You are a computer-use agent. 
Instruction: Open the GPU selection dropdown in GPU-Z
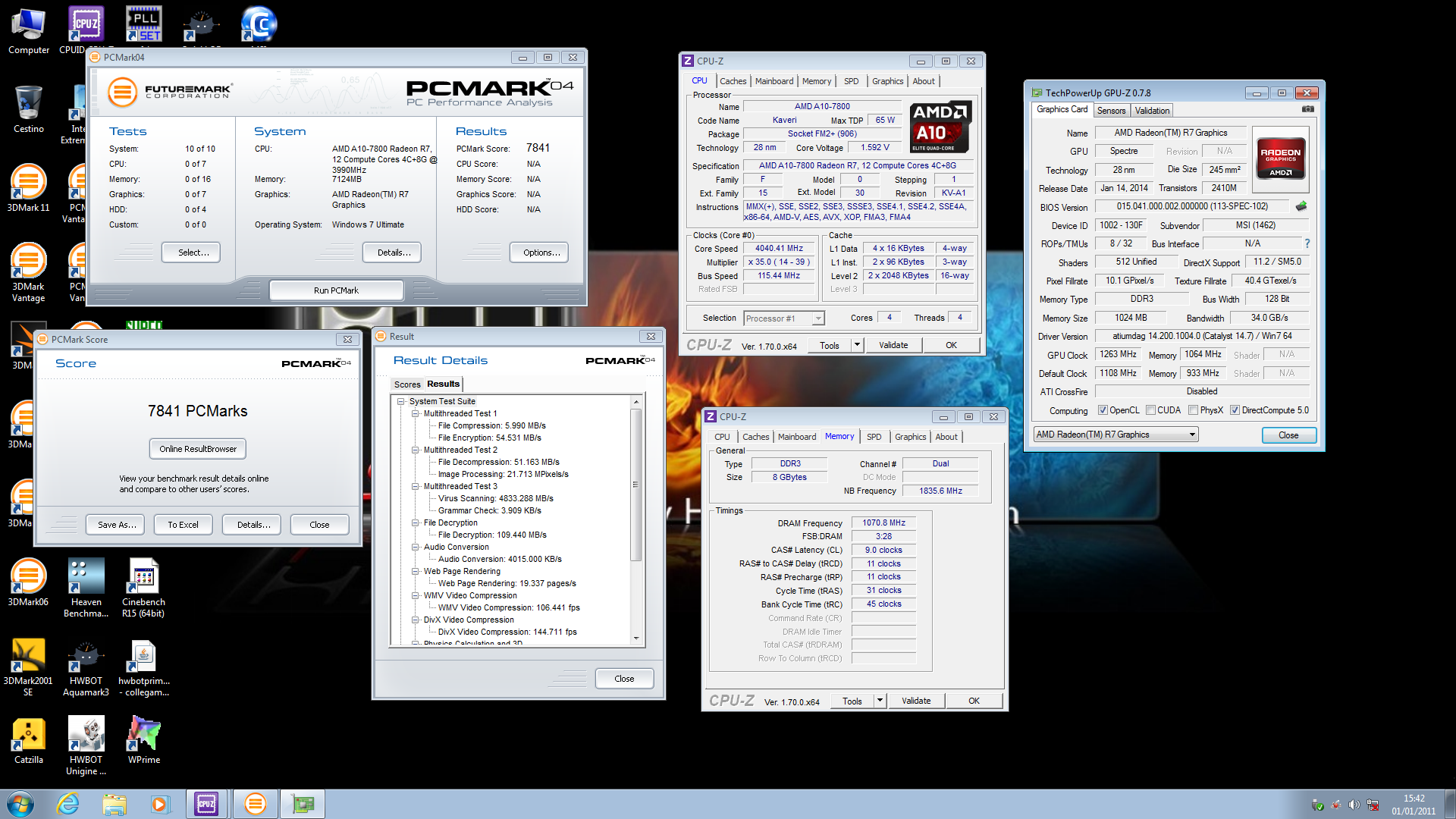click(1116, 435)
